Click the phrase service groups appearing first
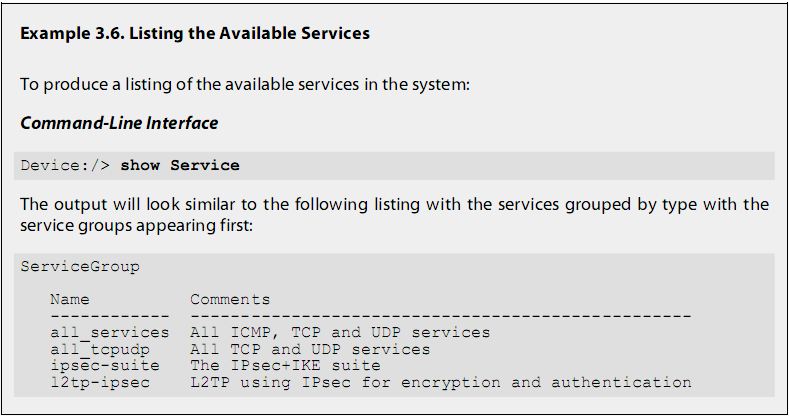 pyautogui.click(x=136, y=225)
